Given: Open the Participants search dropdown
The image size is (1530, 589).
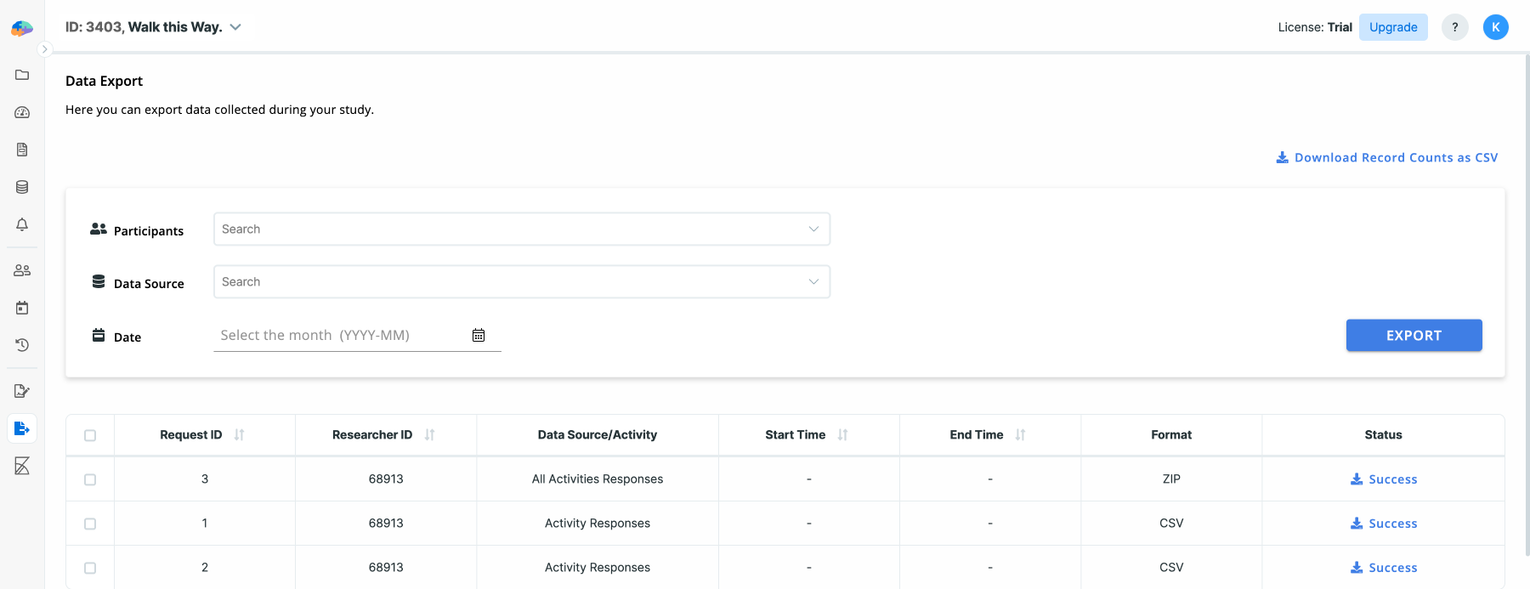Looking at the screenshot, I should (521, 229).
